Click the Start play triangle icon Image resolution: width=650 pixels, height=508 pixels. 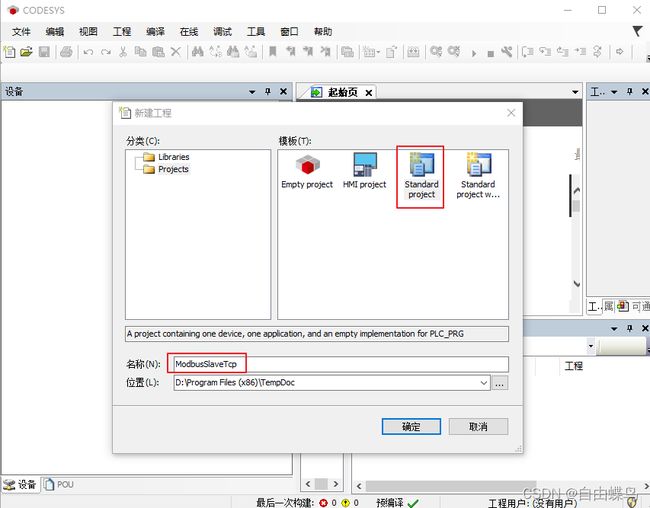(x=473, y=53)
